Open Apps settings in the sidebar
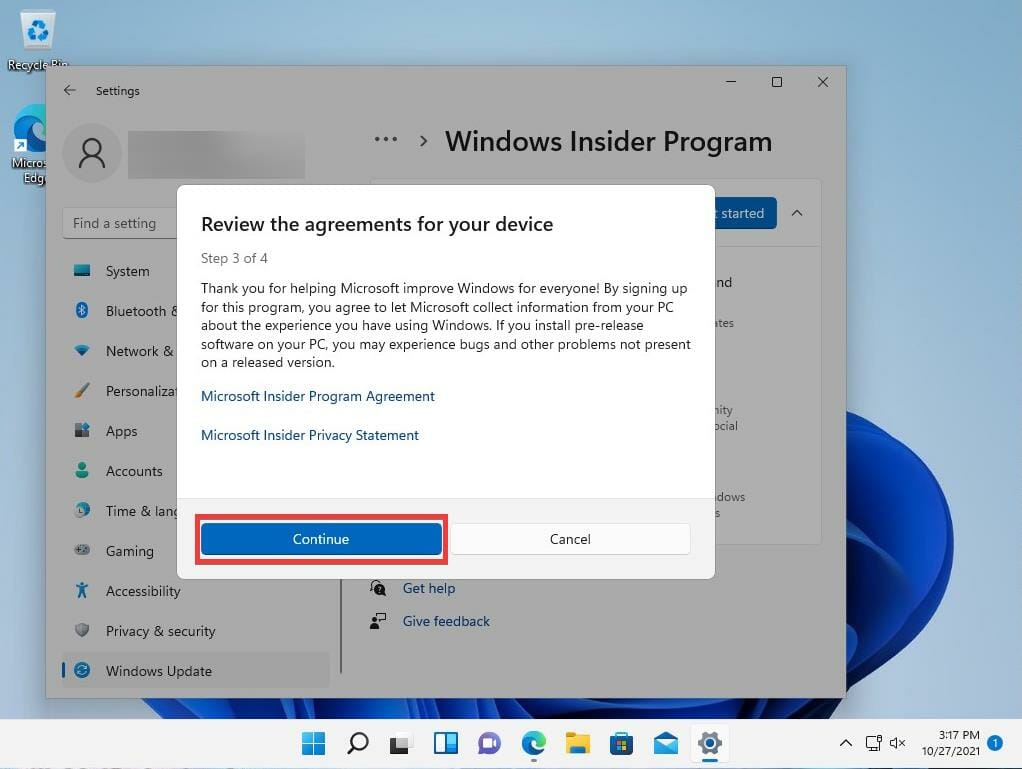 pos(121,431)
